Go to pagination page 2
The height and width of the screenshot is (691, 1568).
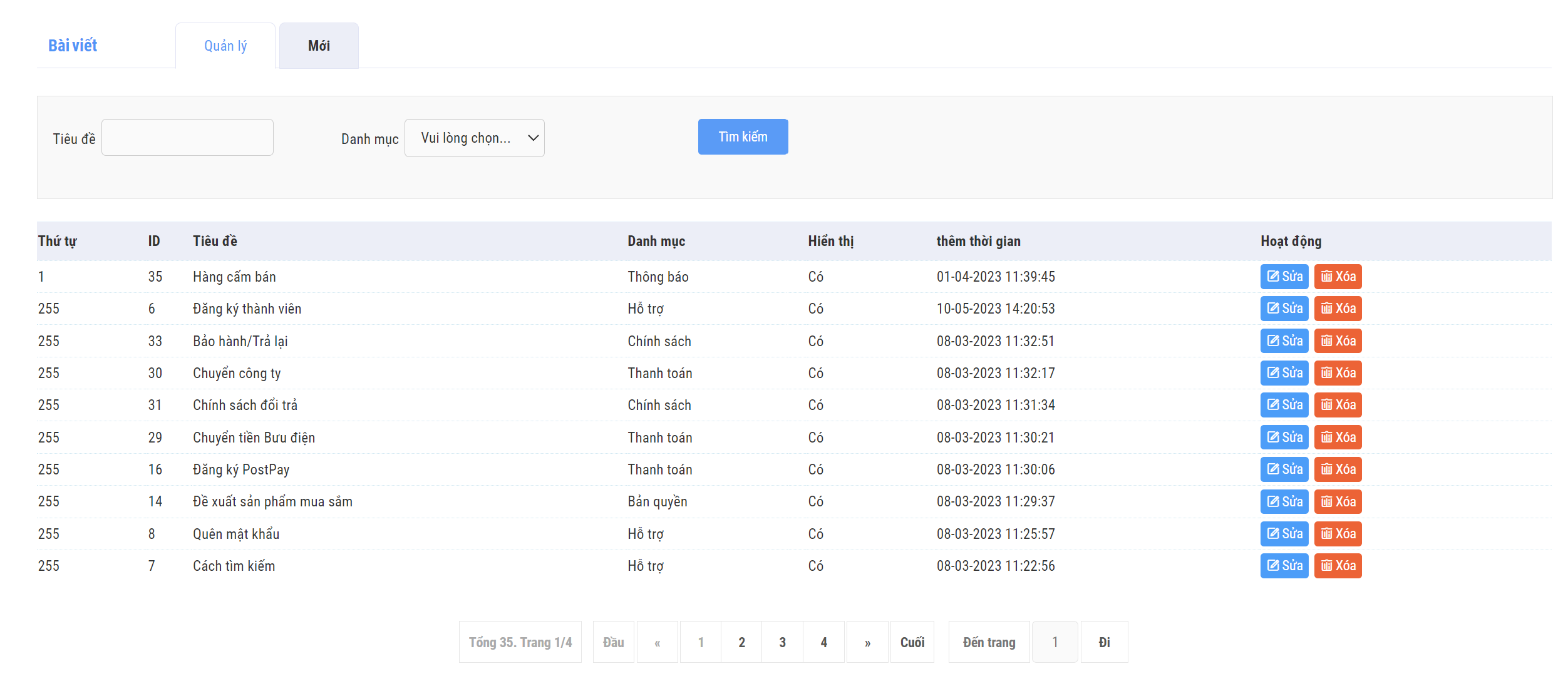741,642
